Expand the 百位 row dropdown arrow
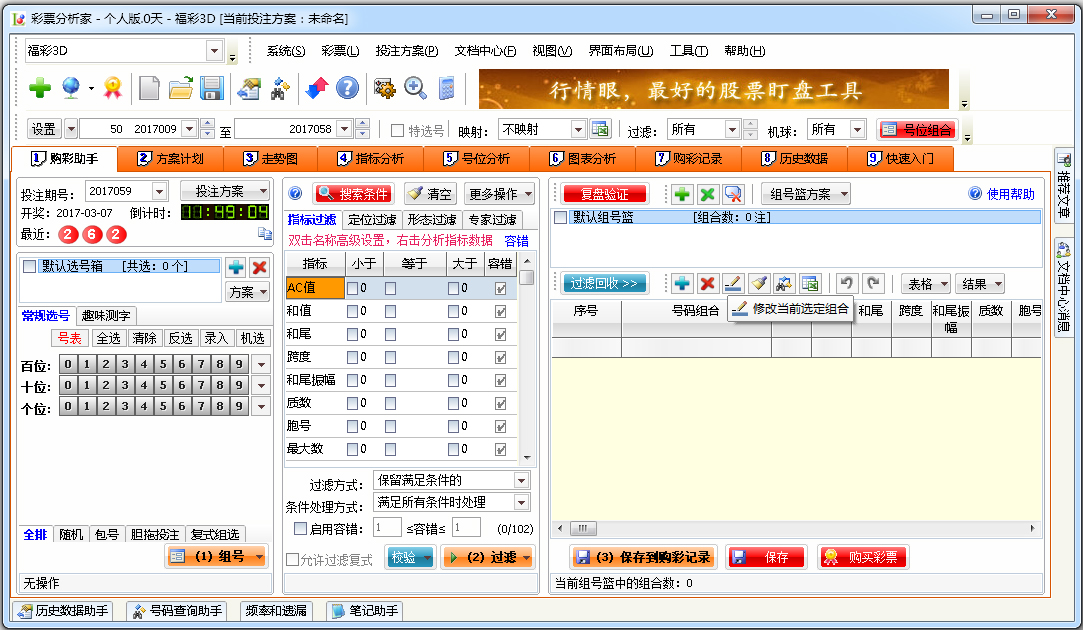Screen dimensions: 1083x630 coord(261,364)
